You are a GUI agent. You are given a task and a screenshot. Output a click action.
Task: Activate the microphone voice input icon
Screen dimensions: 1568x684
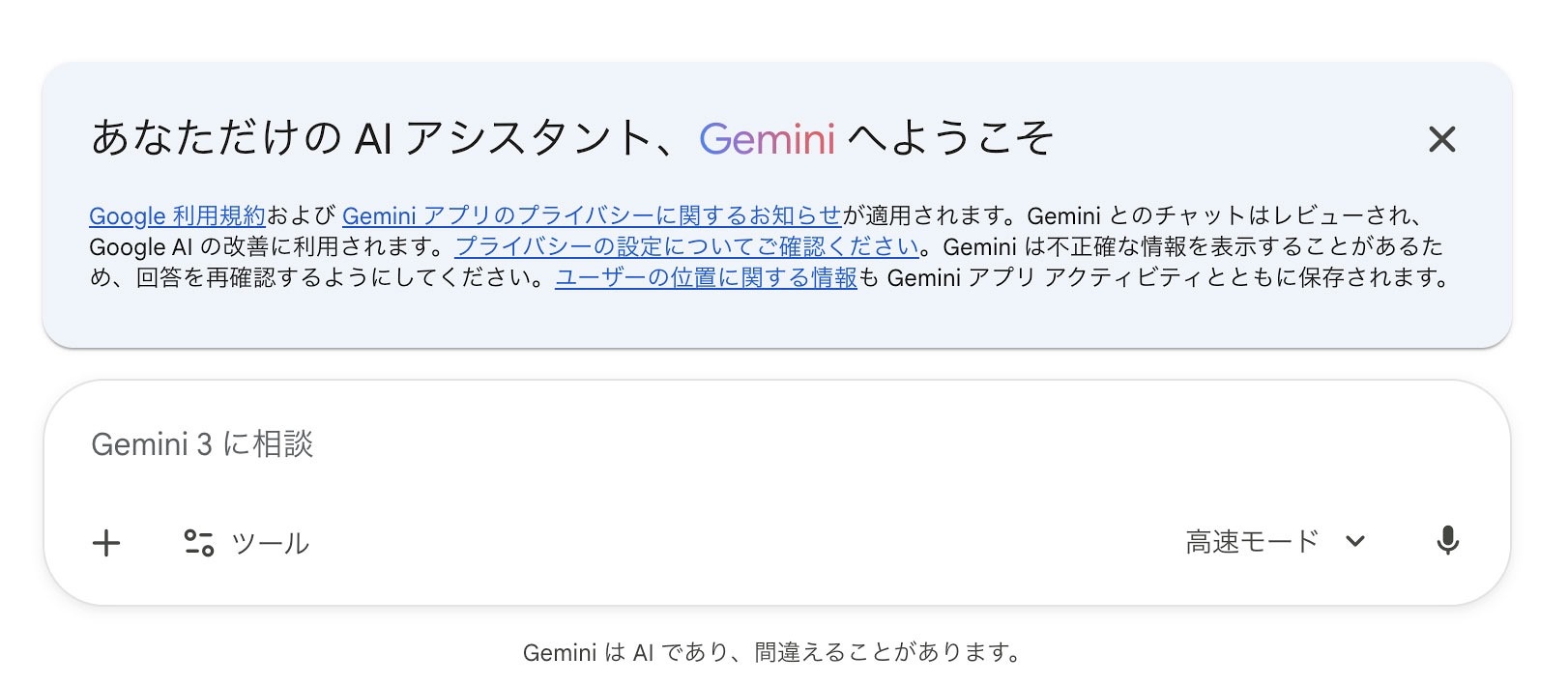tap(1447, 541)
